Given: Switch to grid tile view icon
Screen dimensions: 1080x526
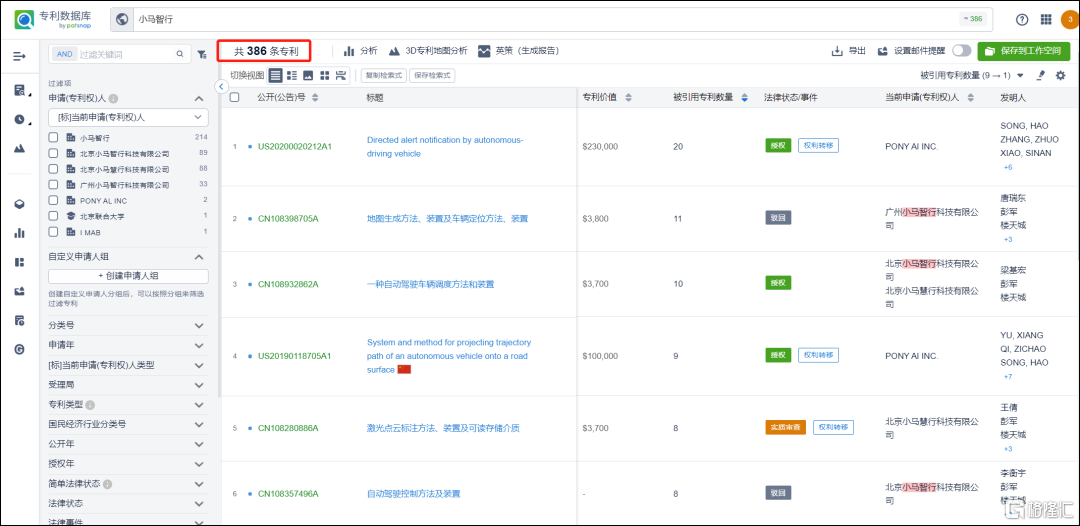Looking at the screenshot, I should [x=325, y=75].
